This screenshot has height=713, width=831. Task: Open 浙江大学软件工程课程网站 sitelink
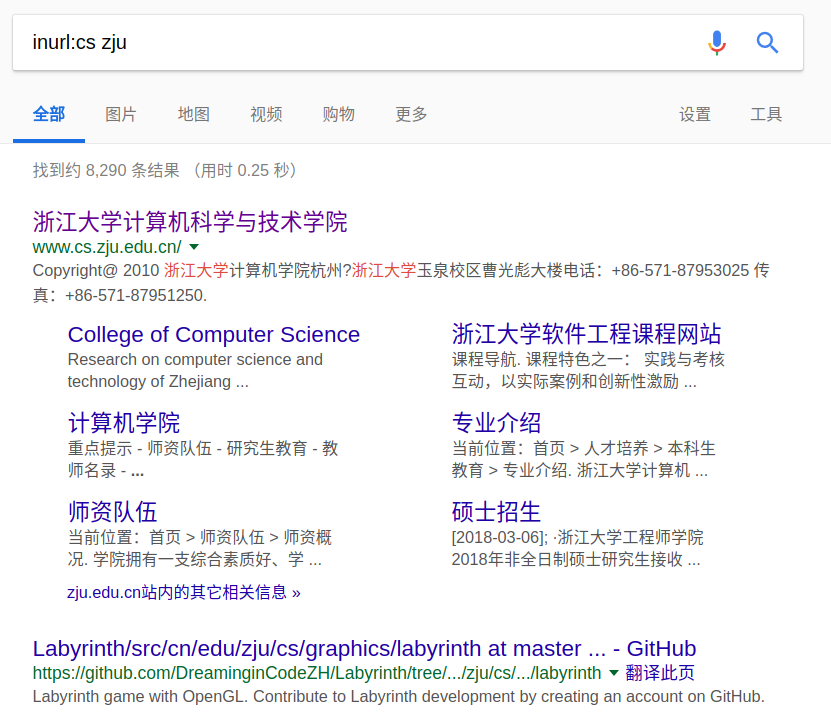pos(586,335)
